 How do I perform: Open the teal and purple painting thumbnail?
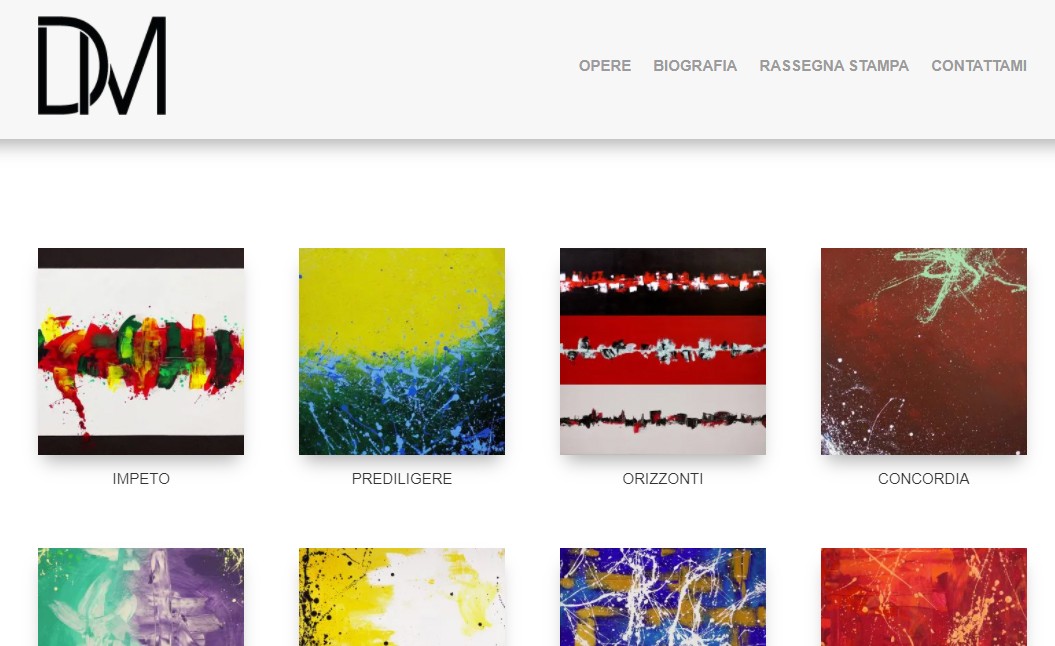click(141, 597)
